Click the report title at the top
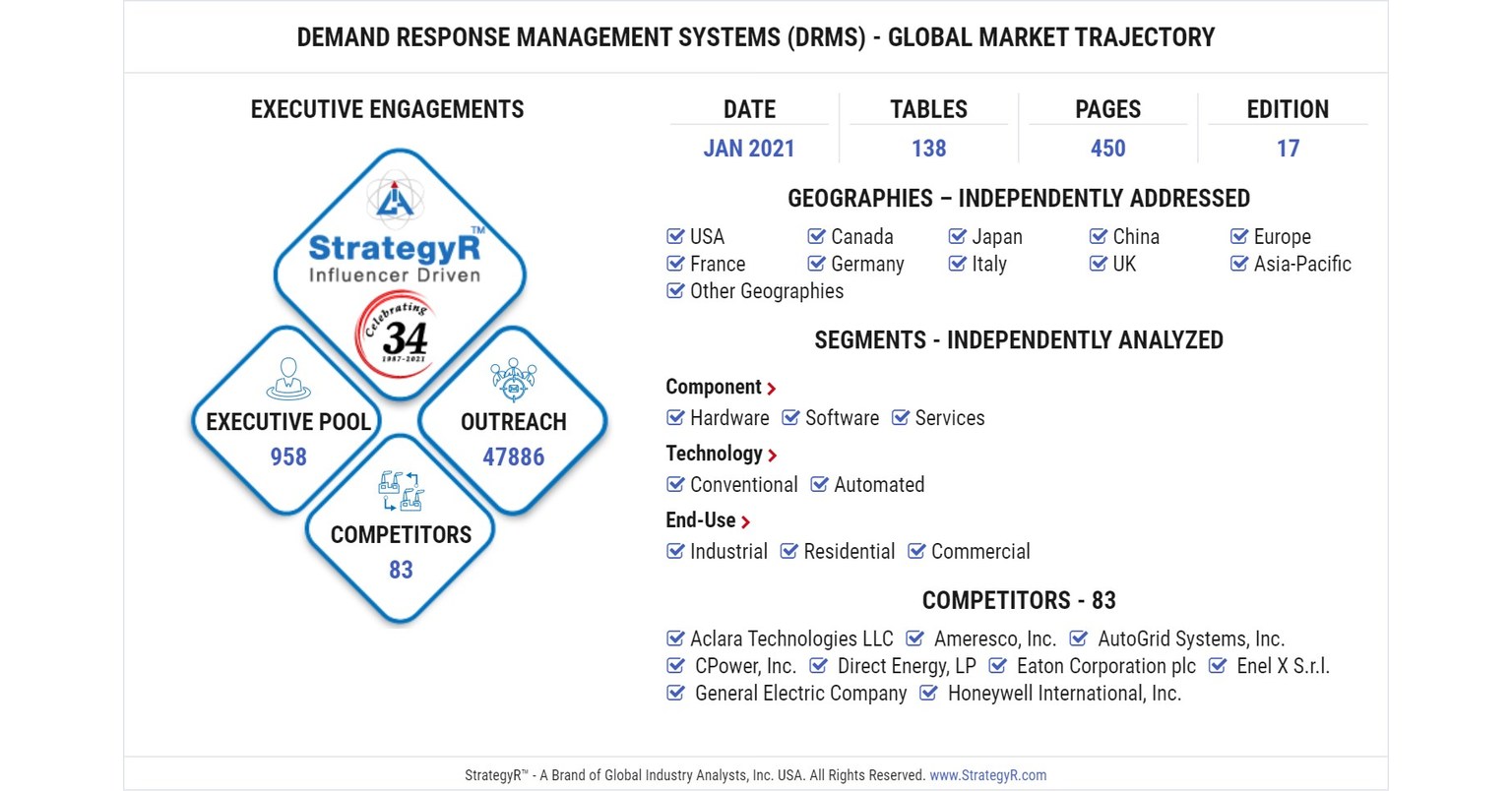1512x791 pixels. [755, 37]
